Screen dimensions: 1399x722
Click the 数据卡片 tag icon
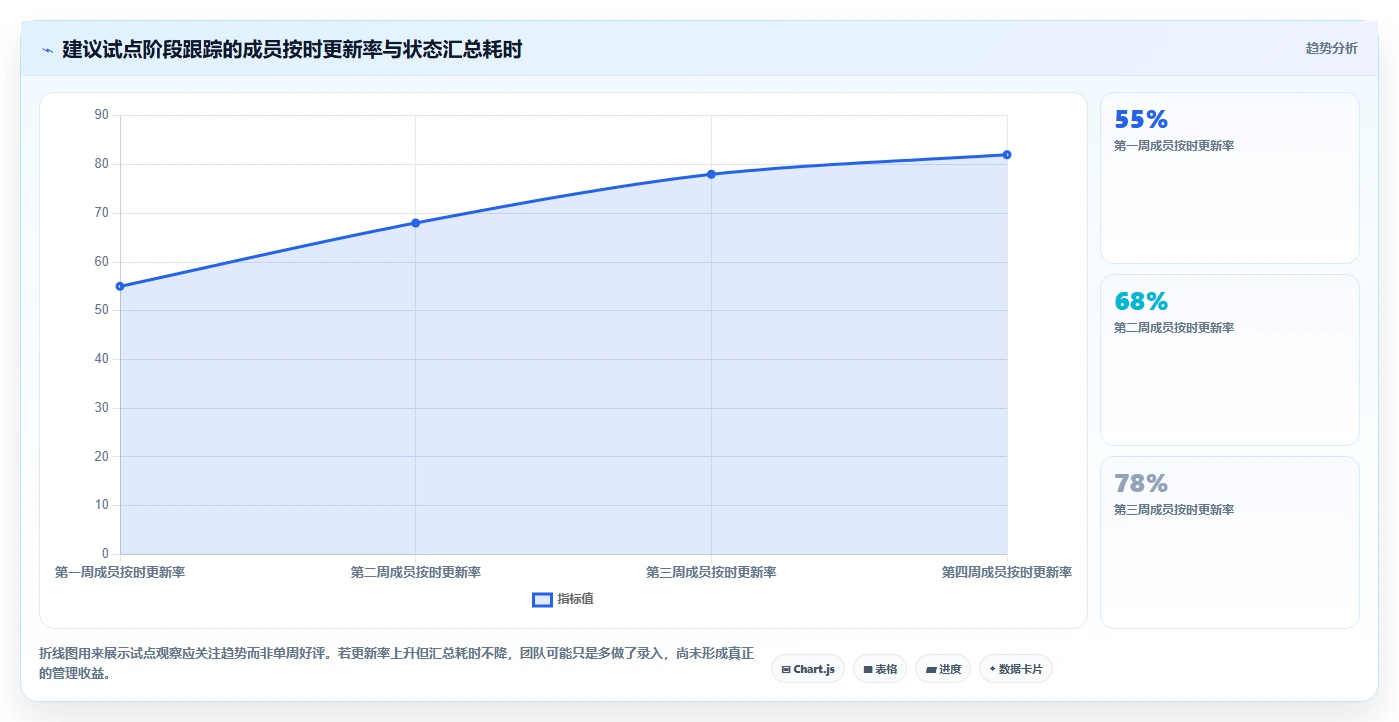click(x=992, y=669)
